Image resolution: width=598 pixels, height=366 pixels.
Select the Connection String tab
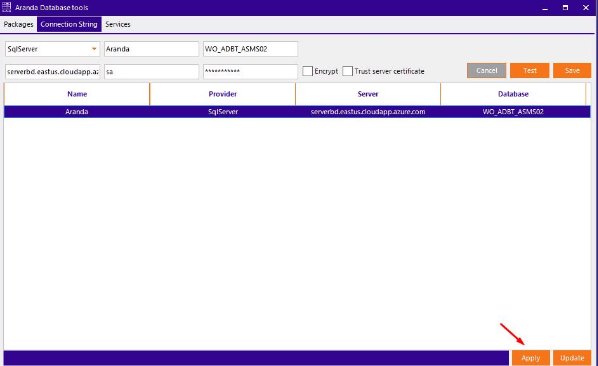69,24
